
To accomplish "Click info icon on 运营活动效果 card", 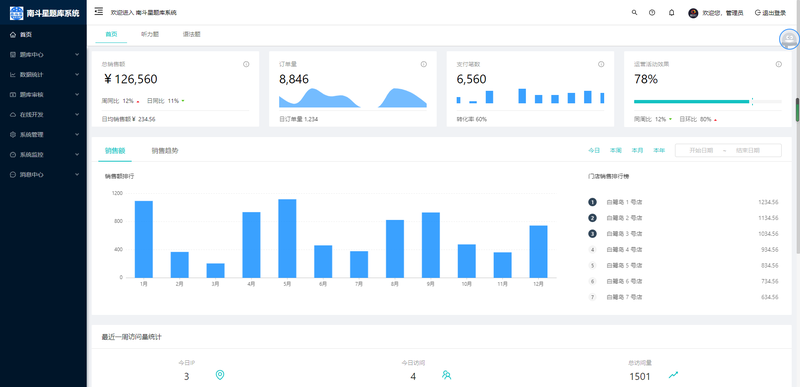I will coord(779,64).
